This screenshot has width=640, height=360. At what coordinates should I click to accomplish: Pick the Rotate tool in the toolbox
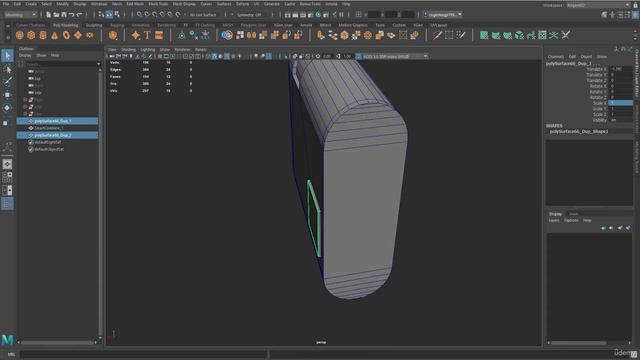pyautogui.click(x=7, y=108)
